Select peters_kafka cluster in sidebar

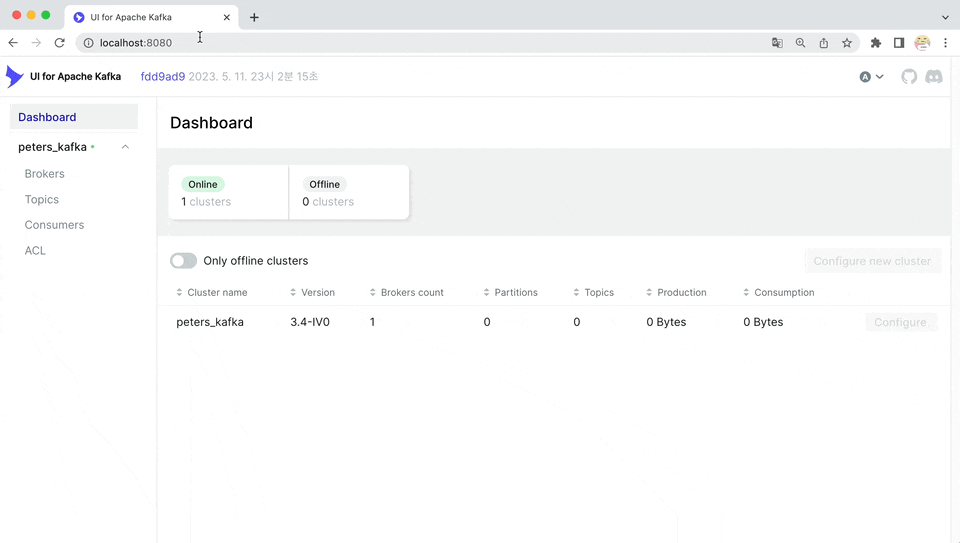tap(53, 147)
